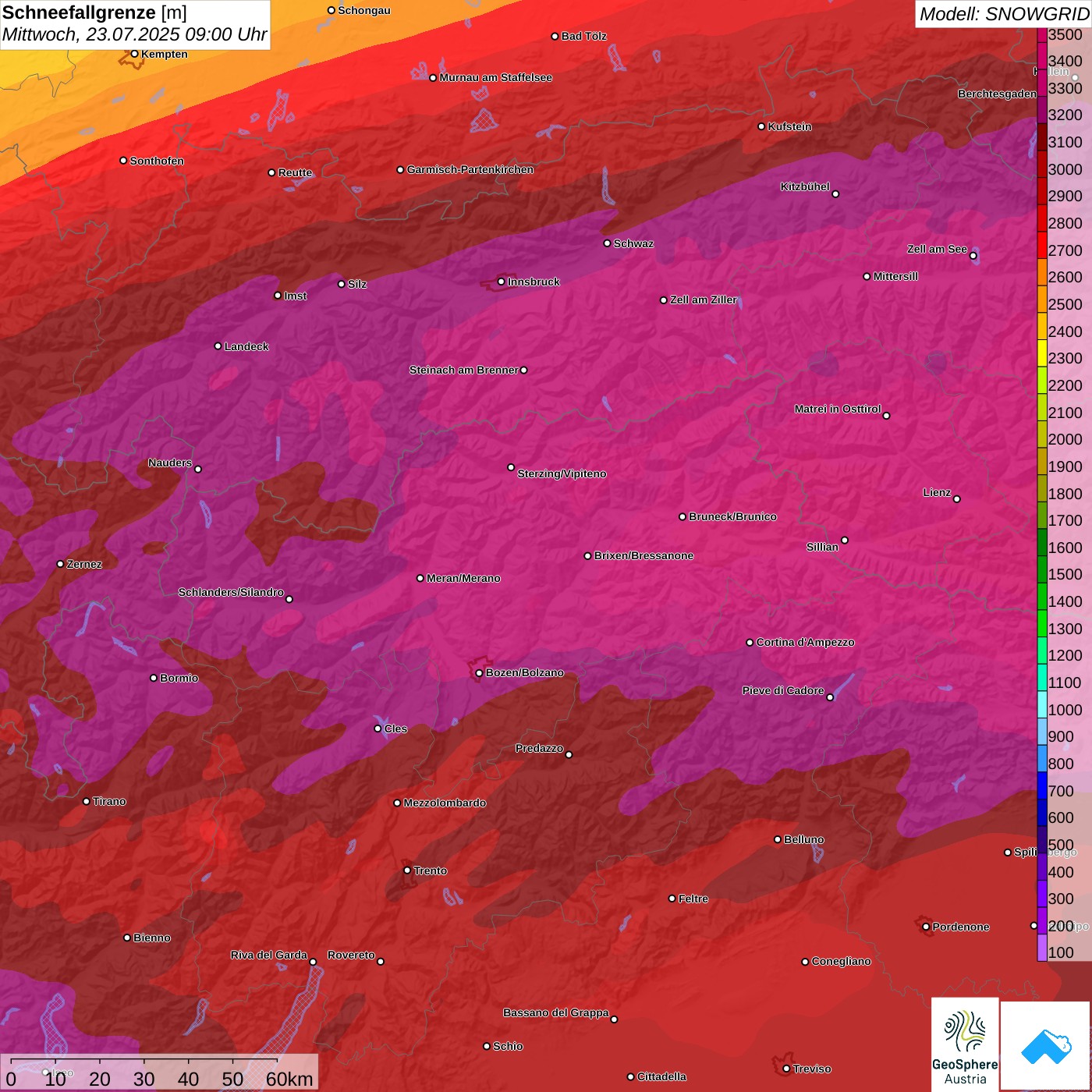Click the Schneefallgrenze [m] title
Image resolution: width=1092 pixels, height=1092 pixels.
point(94,12)
